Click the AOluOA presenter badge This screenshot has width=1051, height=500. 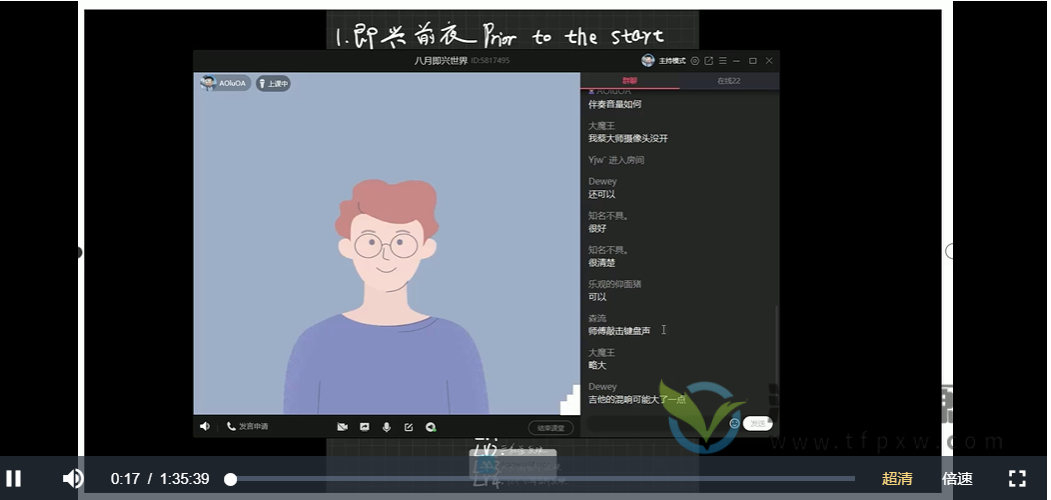coord(225,83)
